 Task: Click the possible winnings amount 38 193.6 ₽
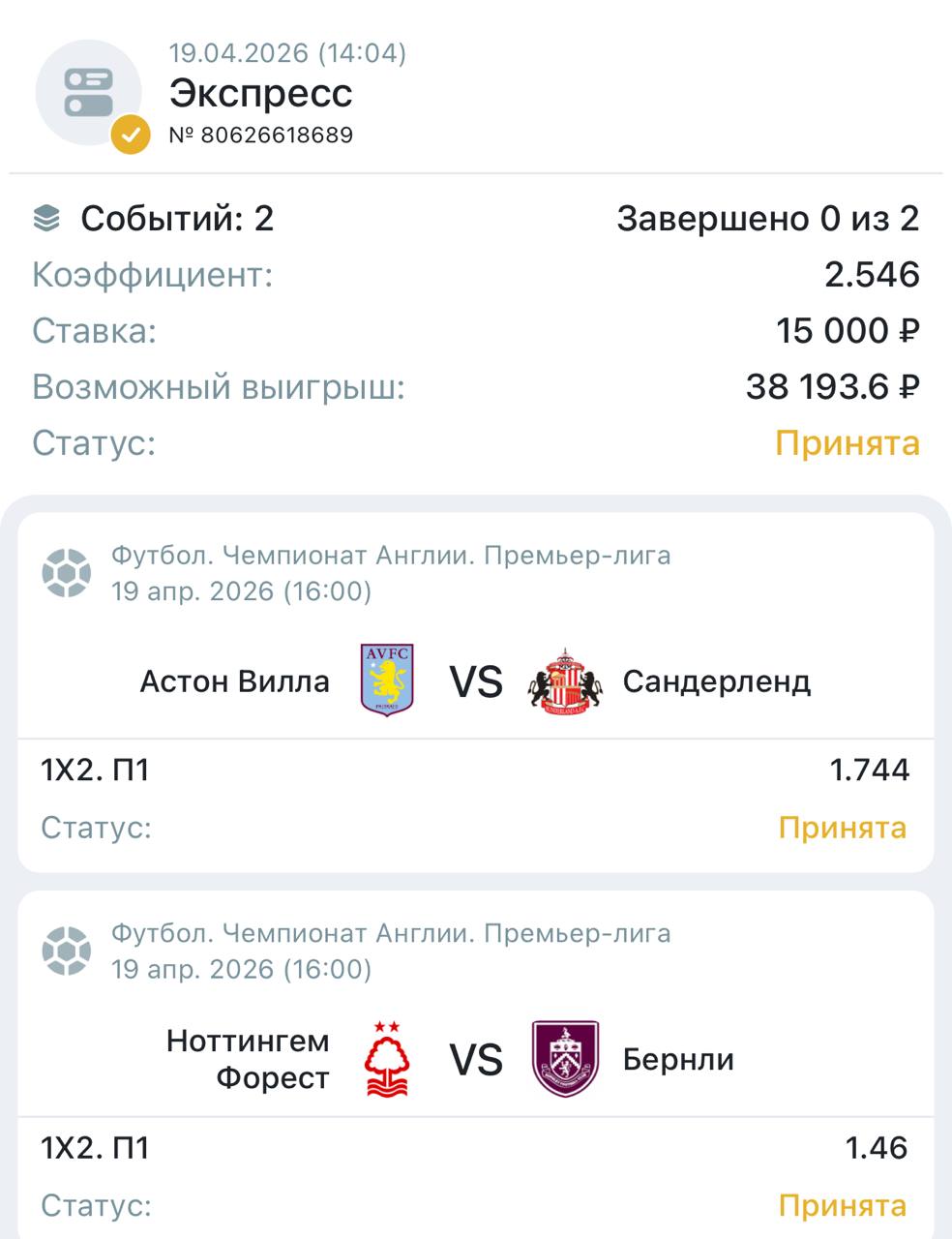[832, 387]
